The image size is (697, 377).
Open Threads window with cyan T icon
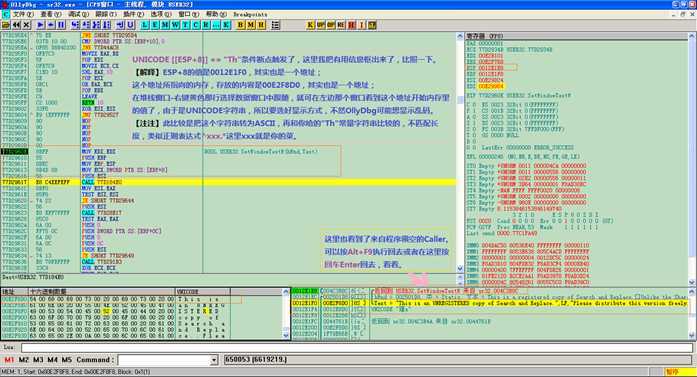(185, 25)
